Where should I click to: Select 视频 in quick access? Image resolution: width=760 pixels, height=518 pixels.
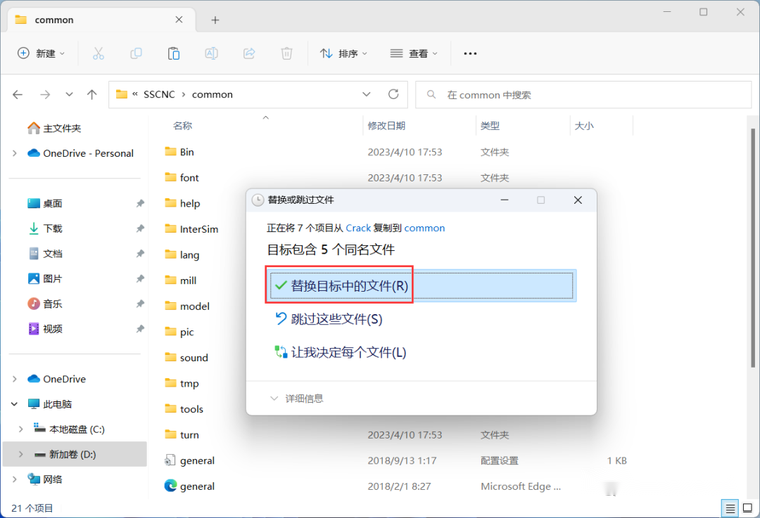coord(45,329)
